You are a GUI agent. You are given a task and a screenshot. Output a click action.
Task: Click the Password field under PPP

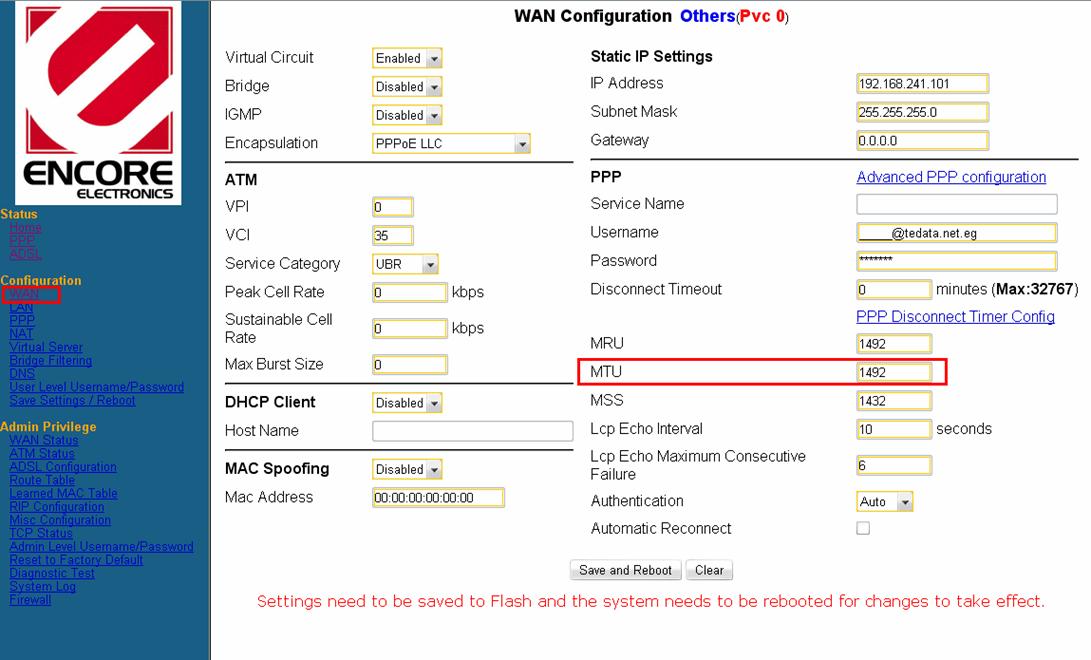coord(956,260)
